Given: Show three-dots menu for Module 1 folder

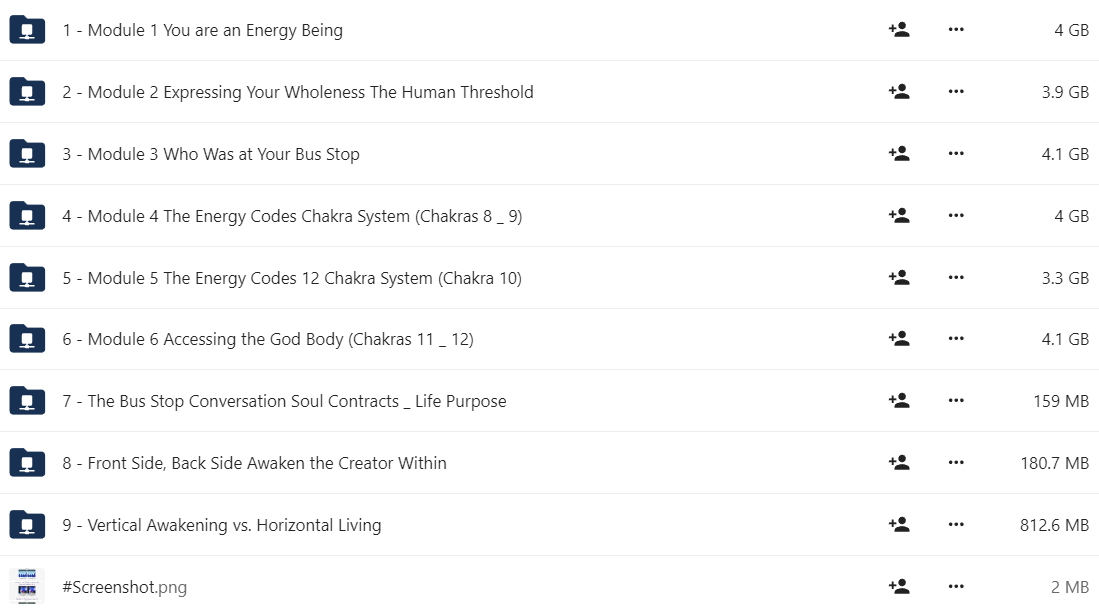Looking at the screenshot, I should 956,29.
